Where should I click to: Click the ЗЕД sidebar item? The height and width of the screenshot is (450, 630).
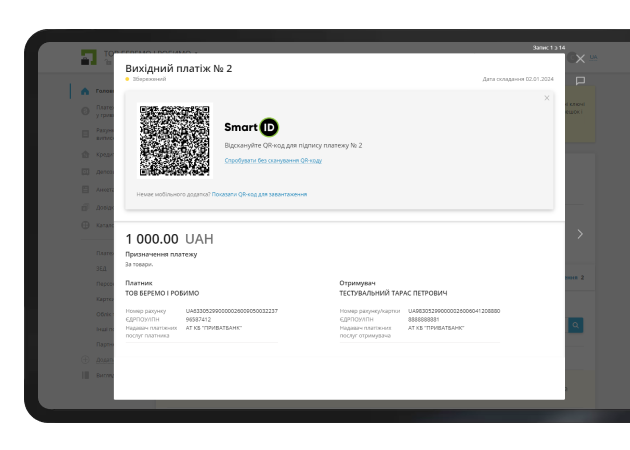[101, 268]
